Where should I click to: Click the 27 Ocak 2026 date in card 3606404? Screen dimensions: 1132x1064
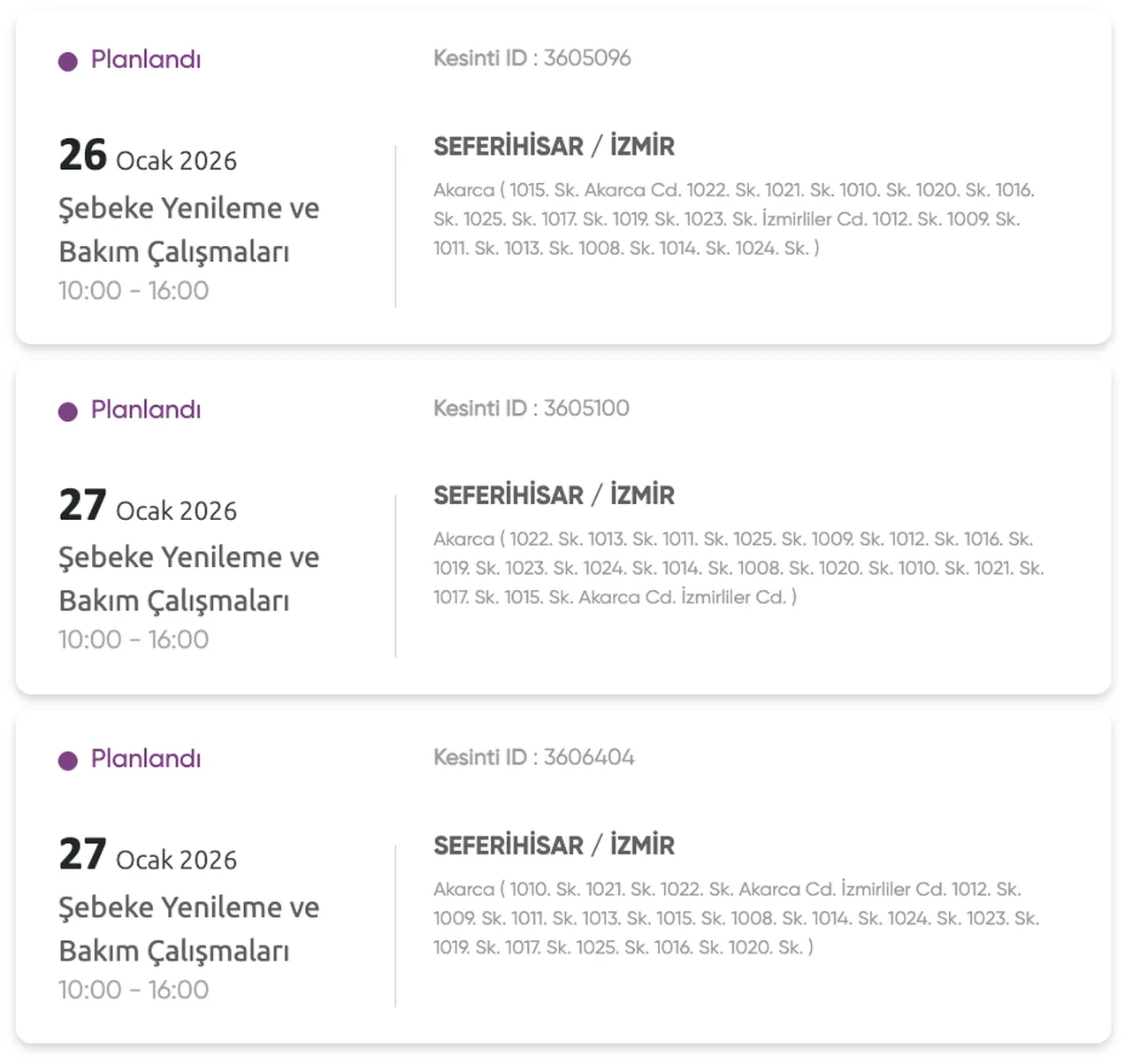point(148,856)
